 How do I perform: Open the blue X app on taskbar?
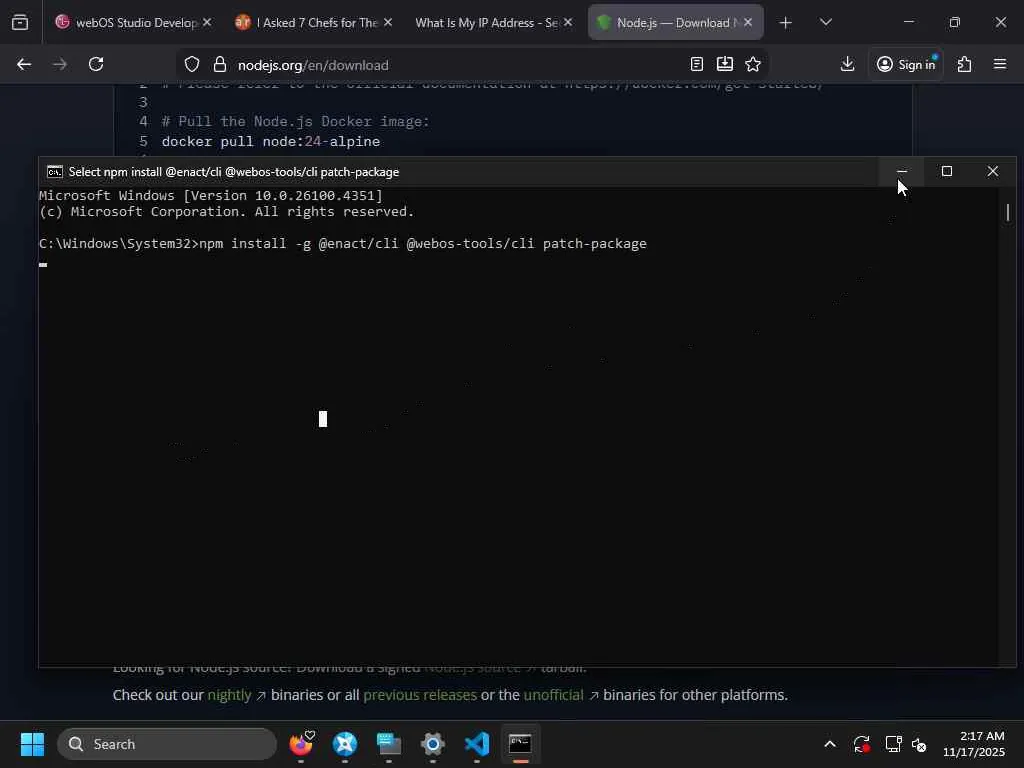click(345, 744)
